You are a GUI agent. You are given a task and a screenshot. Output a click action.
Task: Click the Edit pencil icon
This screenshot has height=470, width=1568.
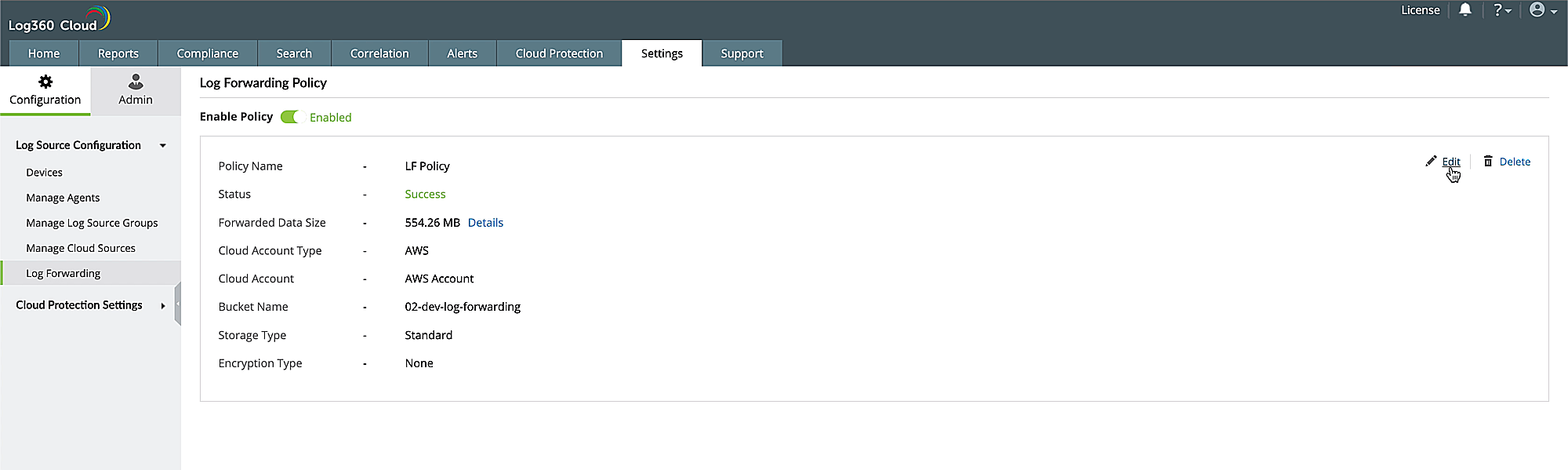tap(1431, 161)
